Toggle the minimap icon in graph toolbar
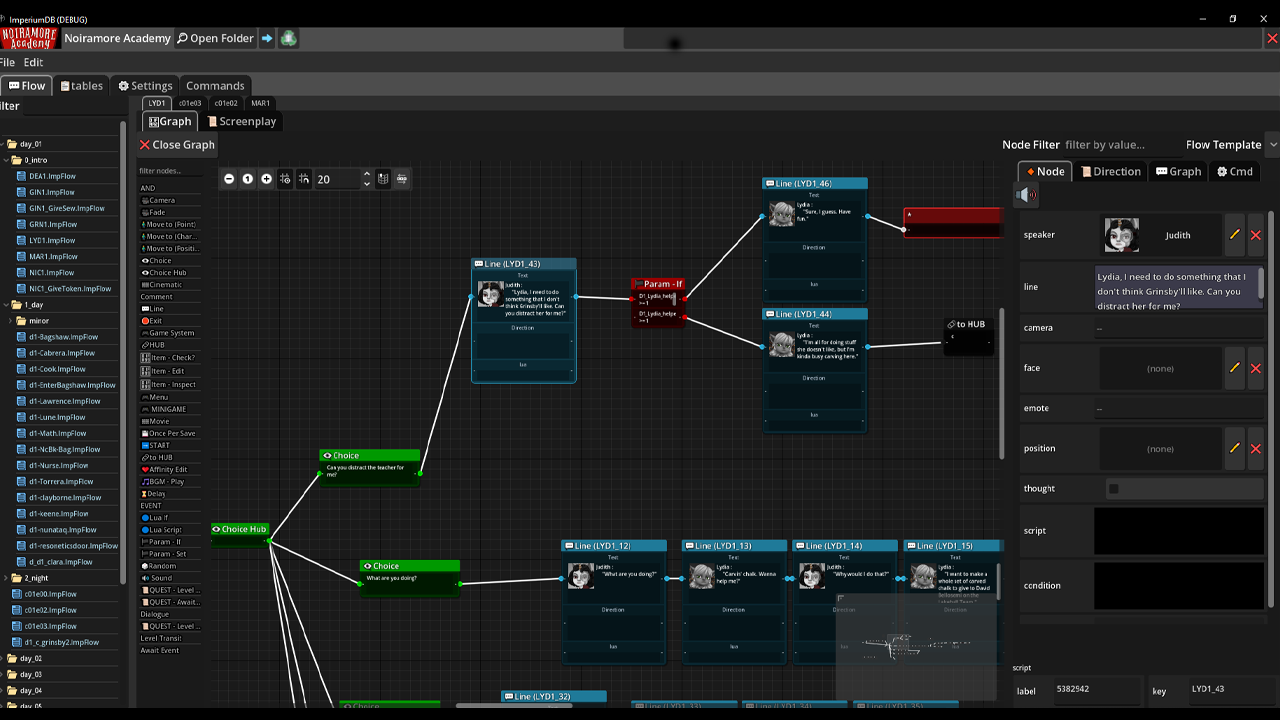Screen dimensions: 1280x720 [x=383, y=179]
